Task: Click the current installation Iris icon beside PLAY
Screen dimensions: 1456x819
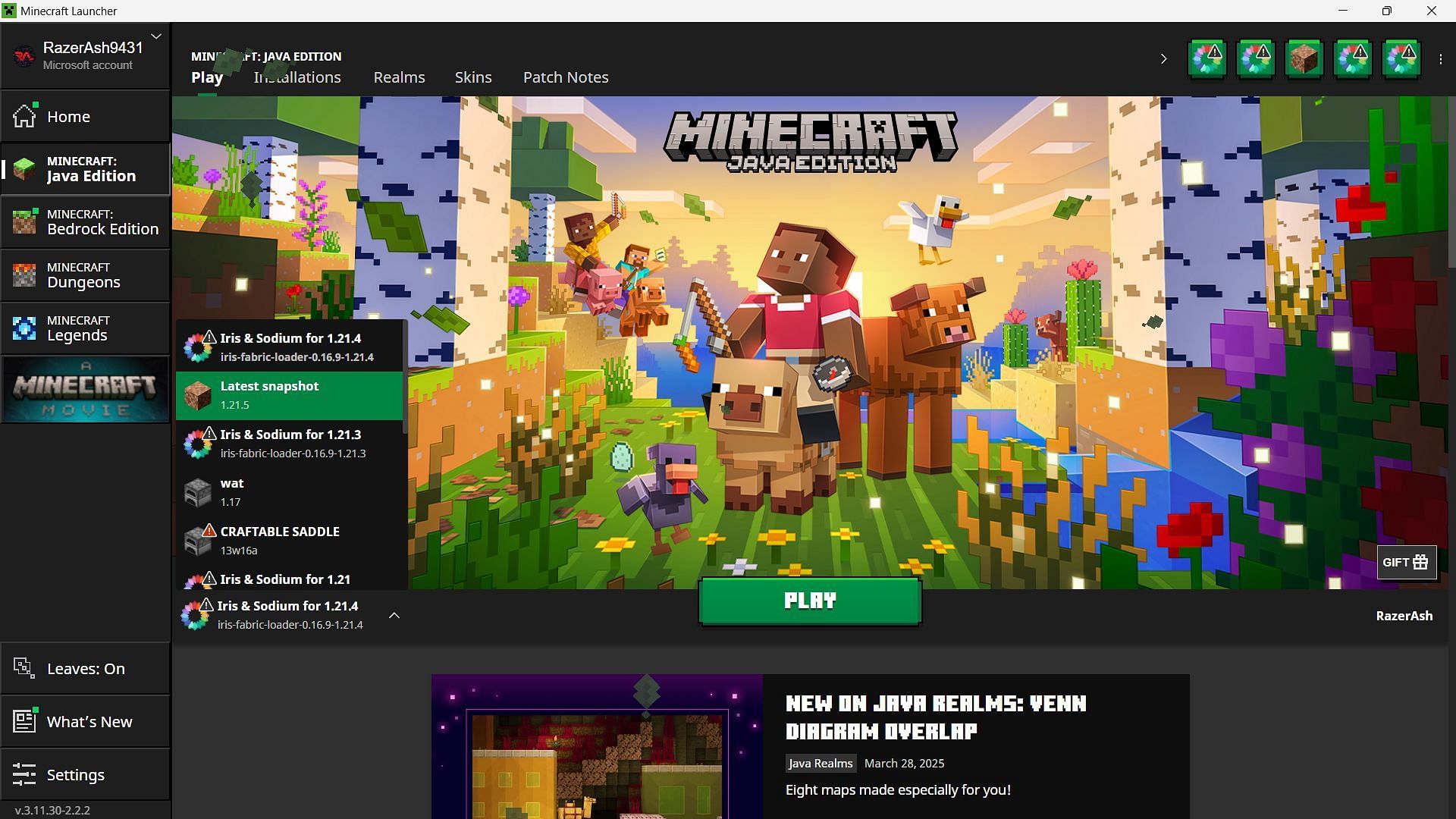Action: click(x=195, y=615)
